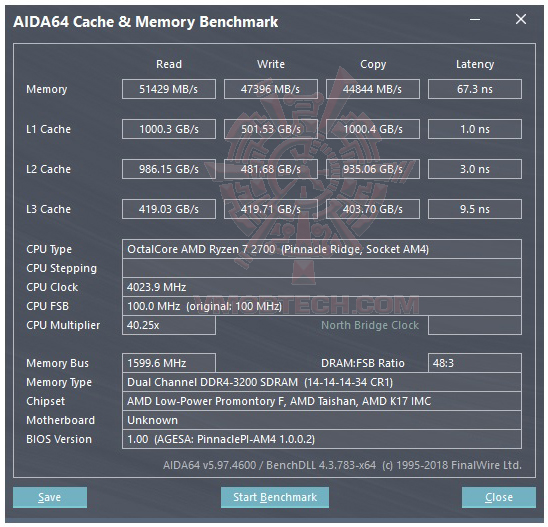The image size is (548, 527).
Task: Click the Read column header
Action: point(169,64)
